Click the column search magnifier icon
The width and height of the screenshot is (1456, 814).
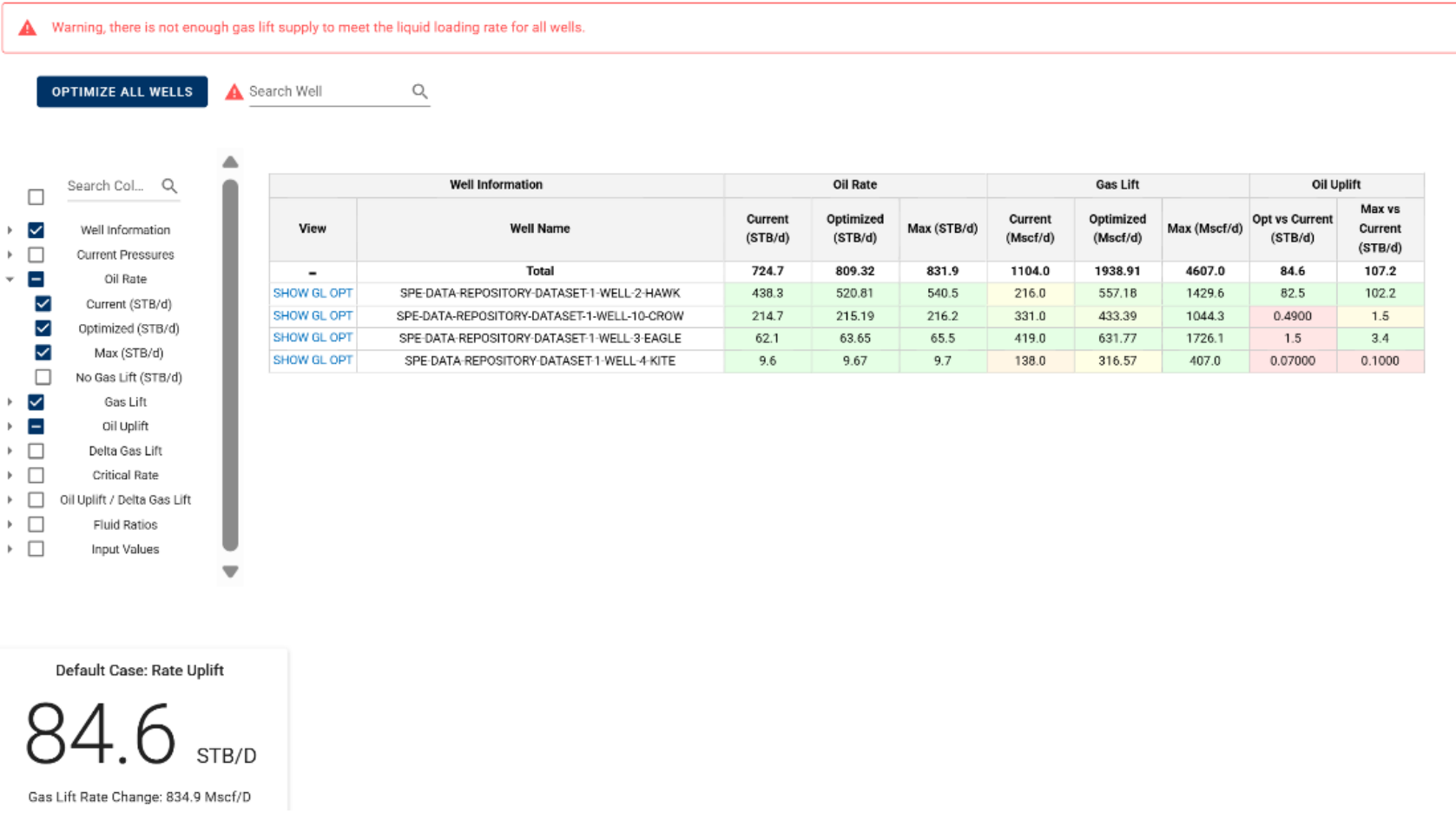(169, 186)
